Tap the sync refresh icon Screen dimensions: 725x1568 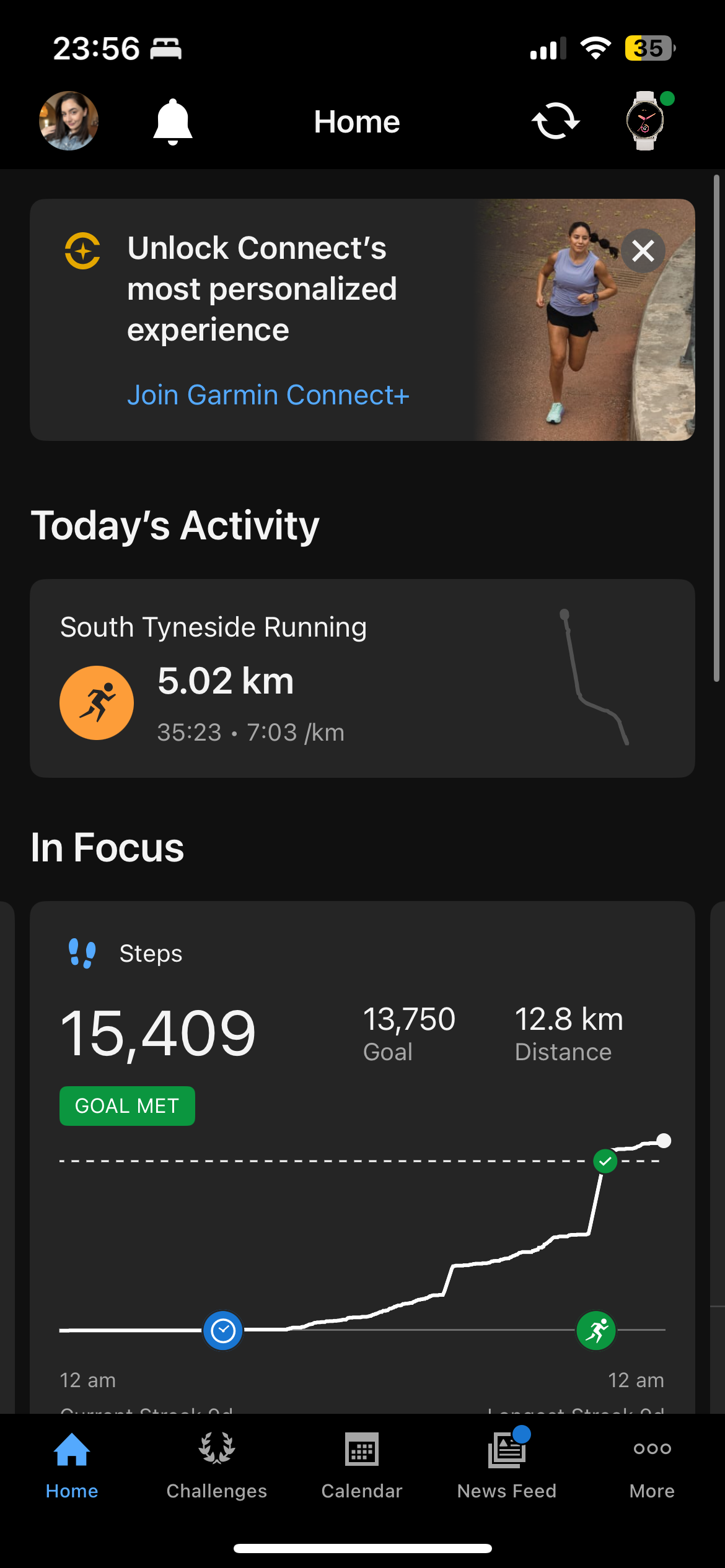pyautogui.click(x=555, y=121)
